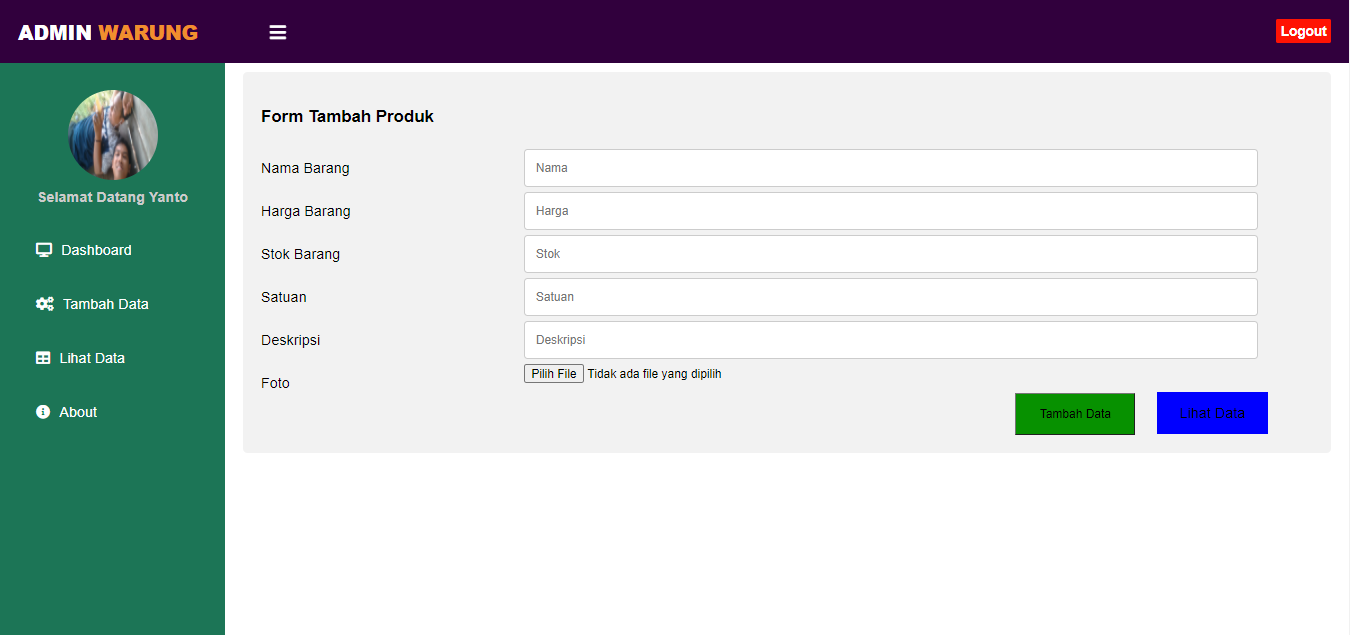The height and width of the screenshot is (635, 1350).
Task: Open the hamburger menu in the top bar
Action: (277, 31)
